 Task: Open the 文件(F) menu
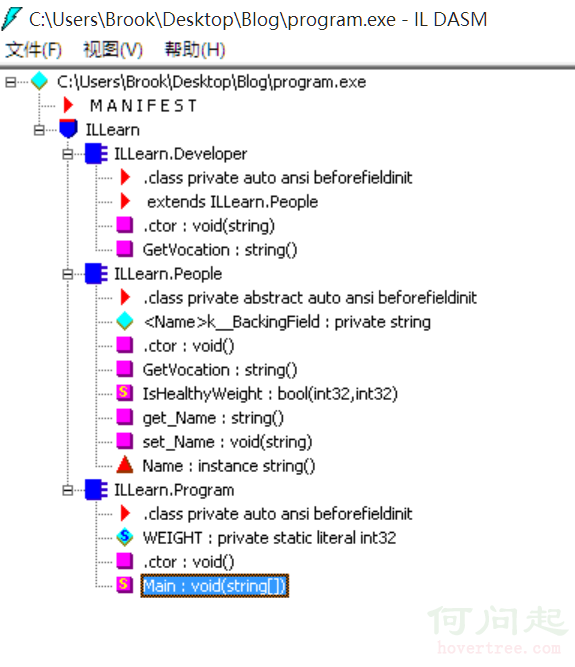[33, 50]
